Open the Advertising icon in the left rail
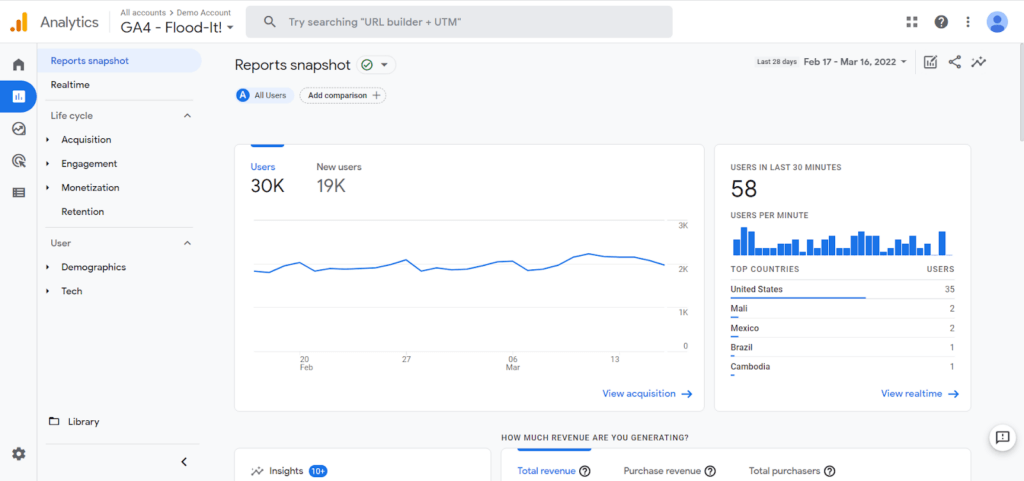This screenshot has height=481, width=1024. [18, 161]
